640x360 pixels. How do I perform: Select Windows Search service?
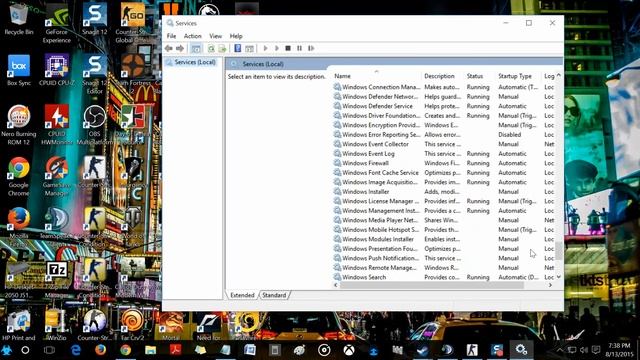[x=444, y=277]
